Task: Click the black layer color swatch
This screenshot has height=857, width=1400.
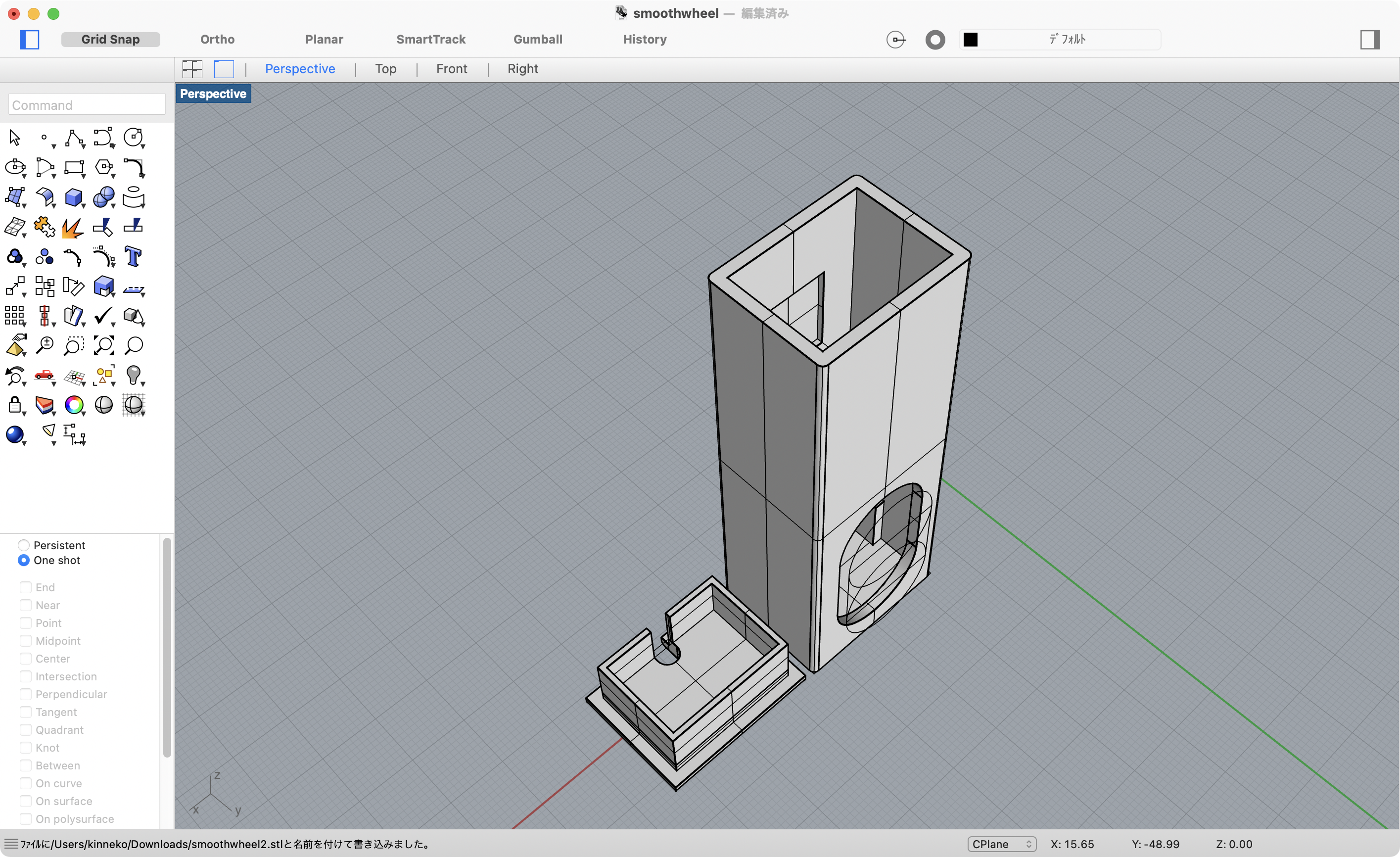Action: click(x=971, y=39)
